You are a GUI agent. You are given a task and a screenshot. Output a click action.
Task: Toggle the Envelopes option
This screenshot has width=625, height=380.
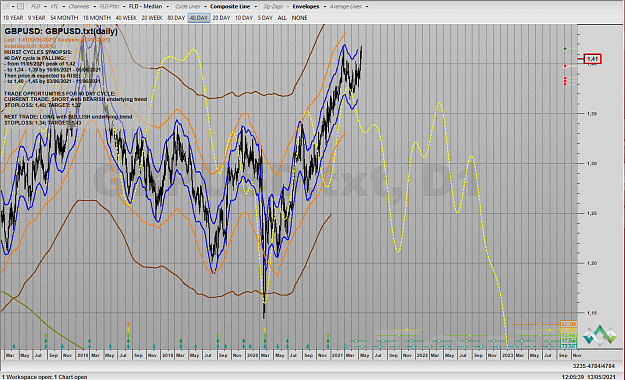(306, 6)
